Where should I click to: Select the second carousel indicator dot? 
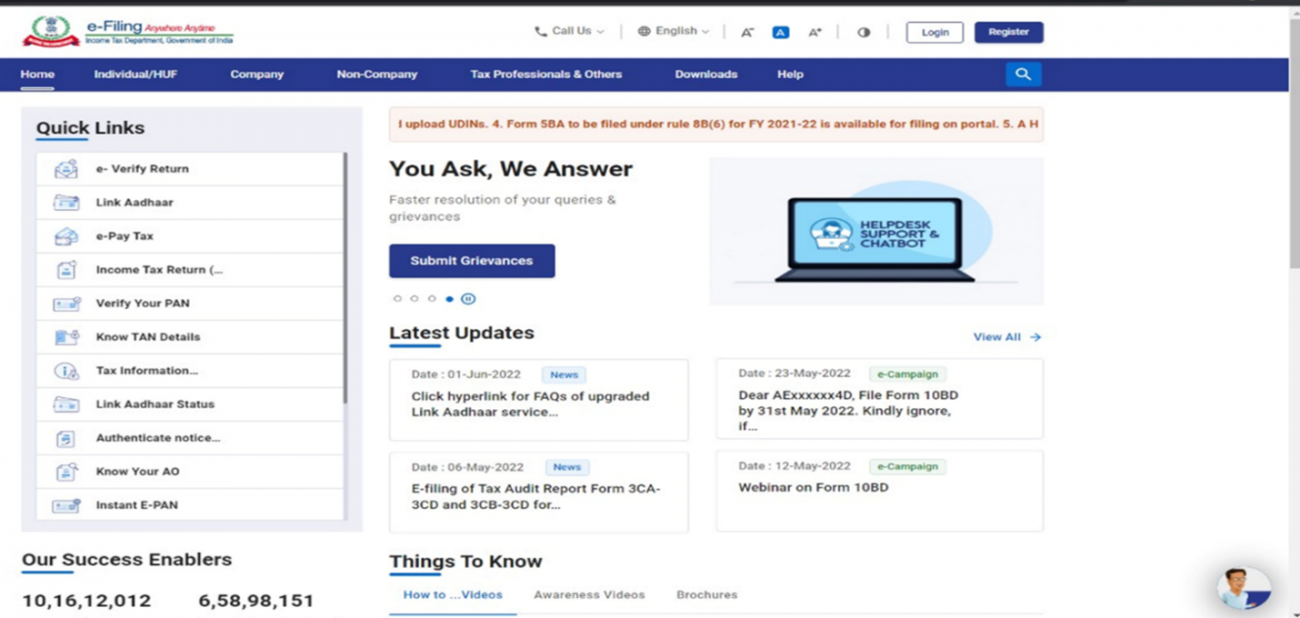click(x=414, y=298)
